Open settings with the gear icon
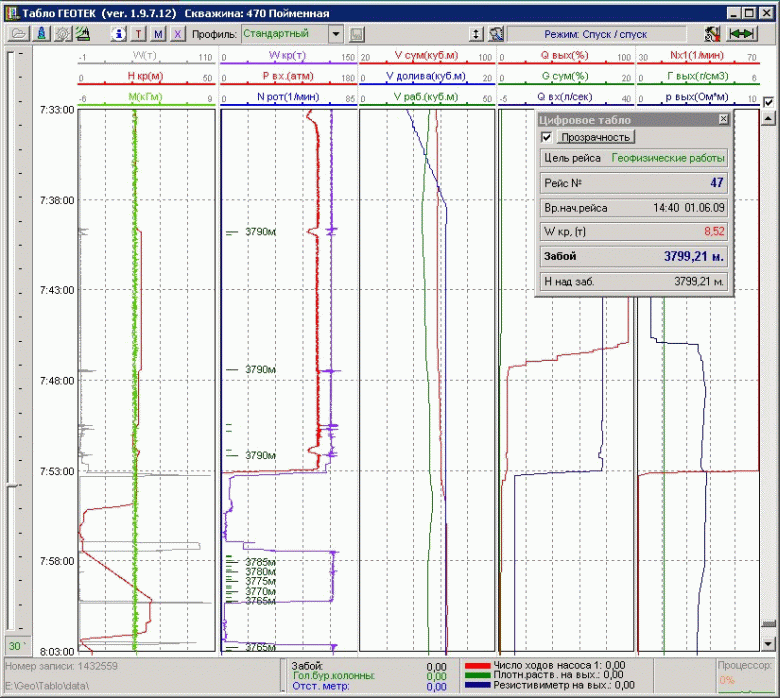780x698 pixels. click(x=62, y=33)
